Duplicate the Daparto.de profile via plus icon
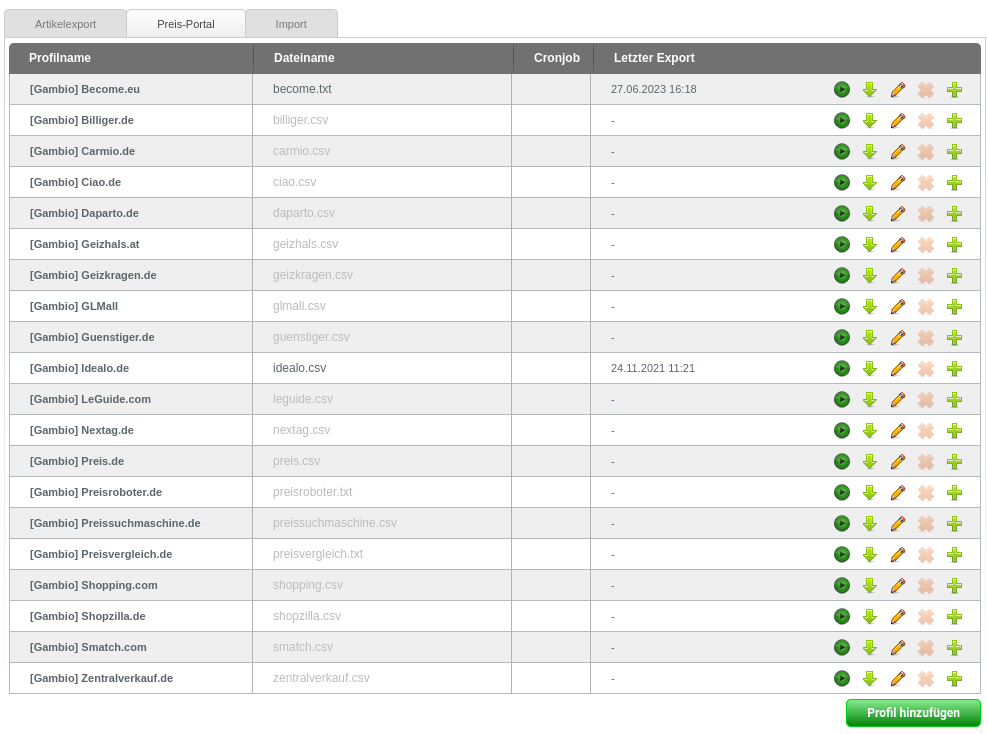The image size is (988, 734). [x=955, y=214]
